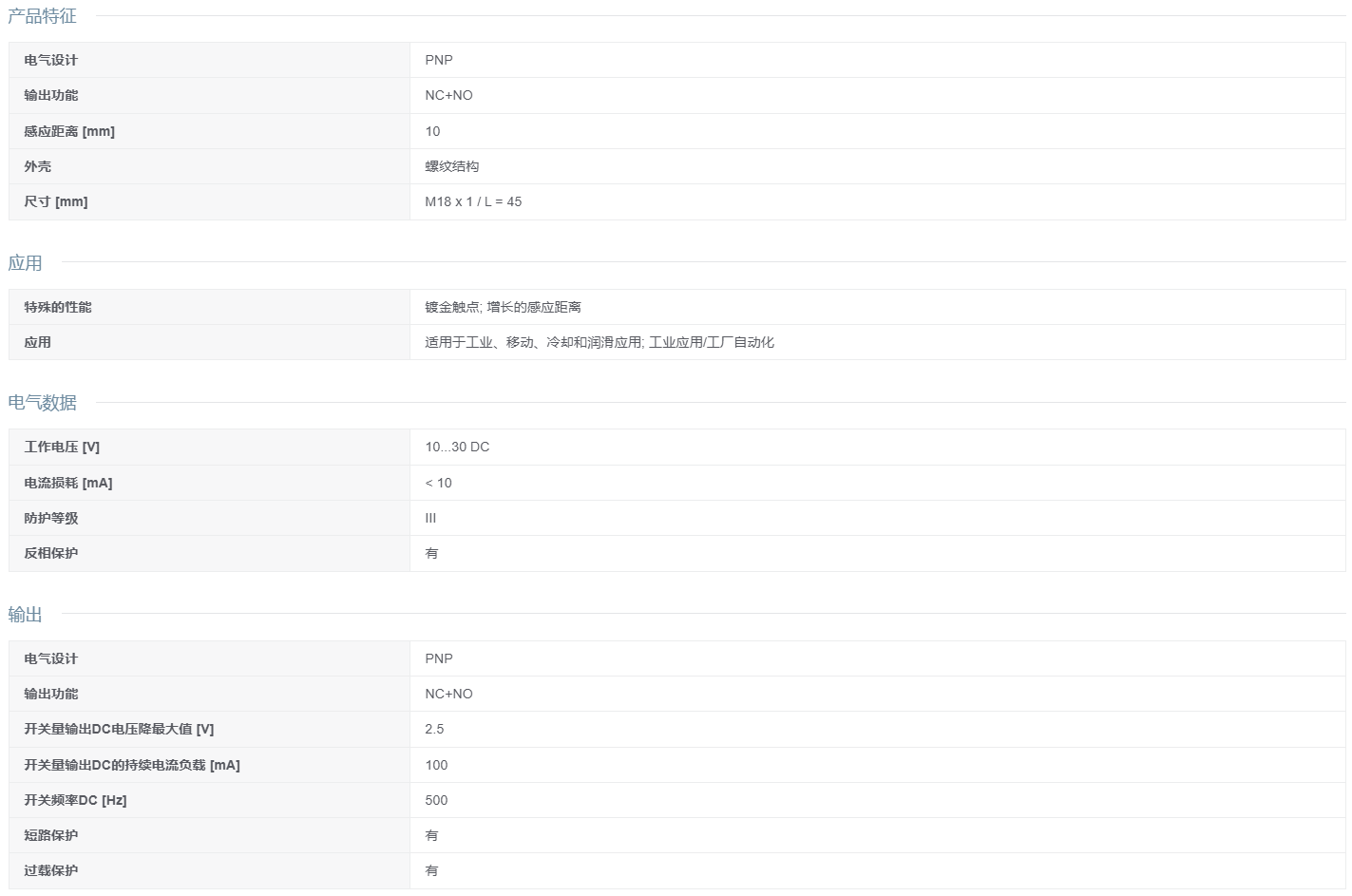This screenshot has width=1352, height=896.
Task: Click the 输出 section heading
Action: tap(25, 615)
